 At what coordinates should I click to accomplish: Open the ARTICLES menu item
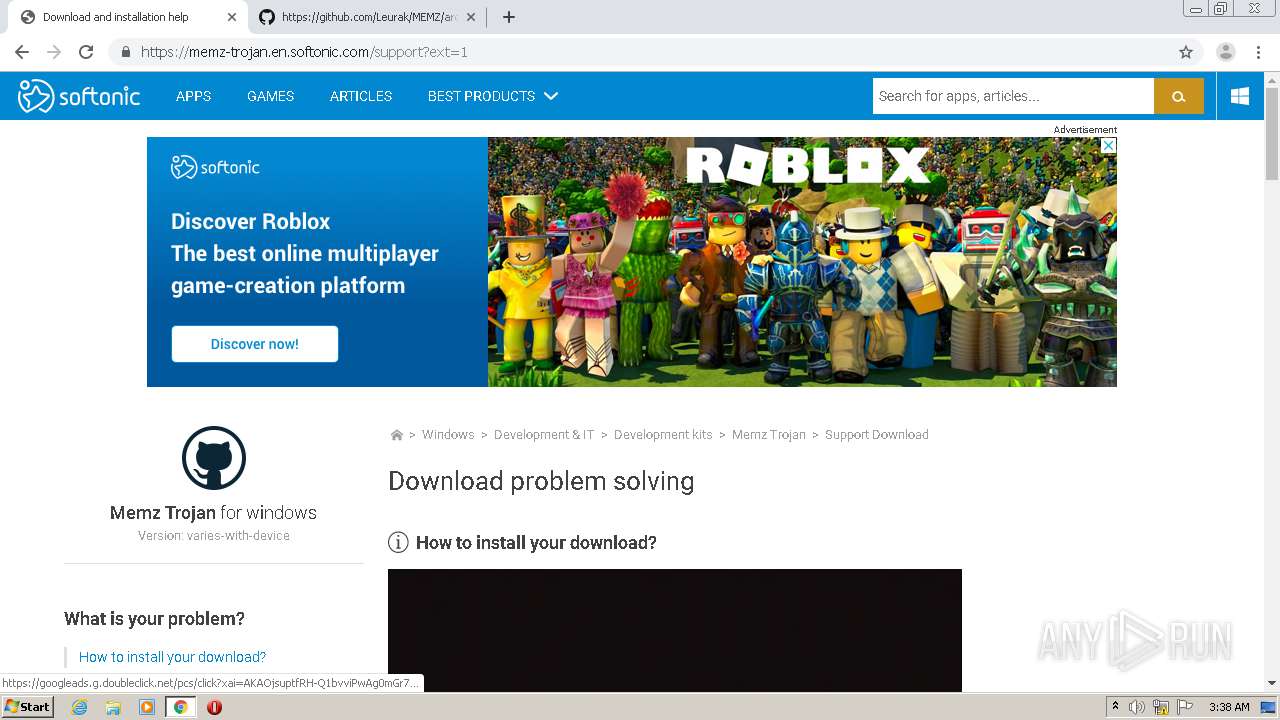point(361,96)
